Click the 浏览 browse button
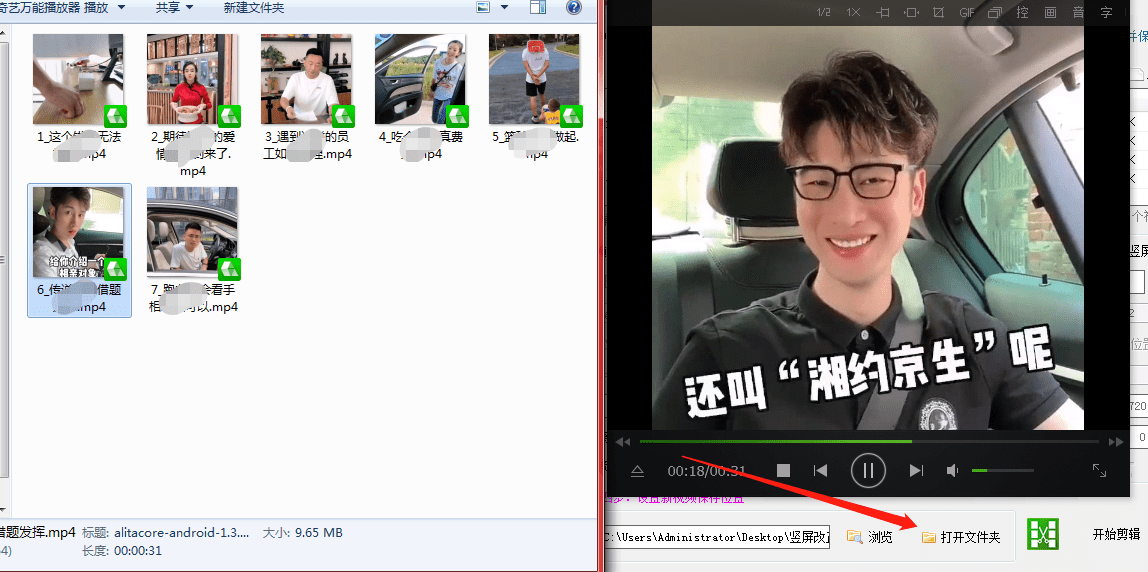Image resolution: width=1148 pixels, height=572 pixels. pyautogui.click(x=871, y=537)
